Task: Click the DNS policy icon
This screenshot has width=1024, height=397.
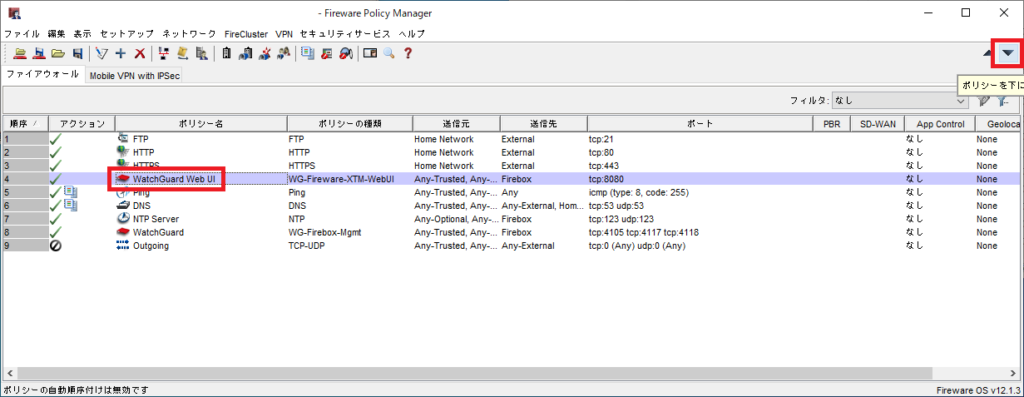Action: point(123,205)
